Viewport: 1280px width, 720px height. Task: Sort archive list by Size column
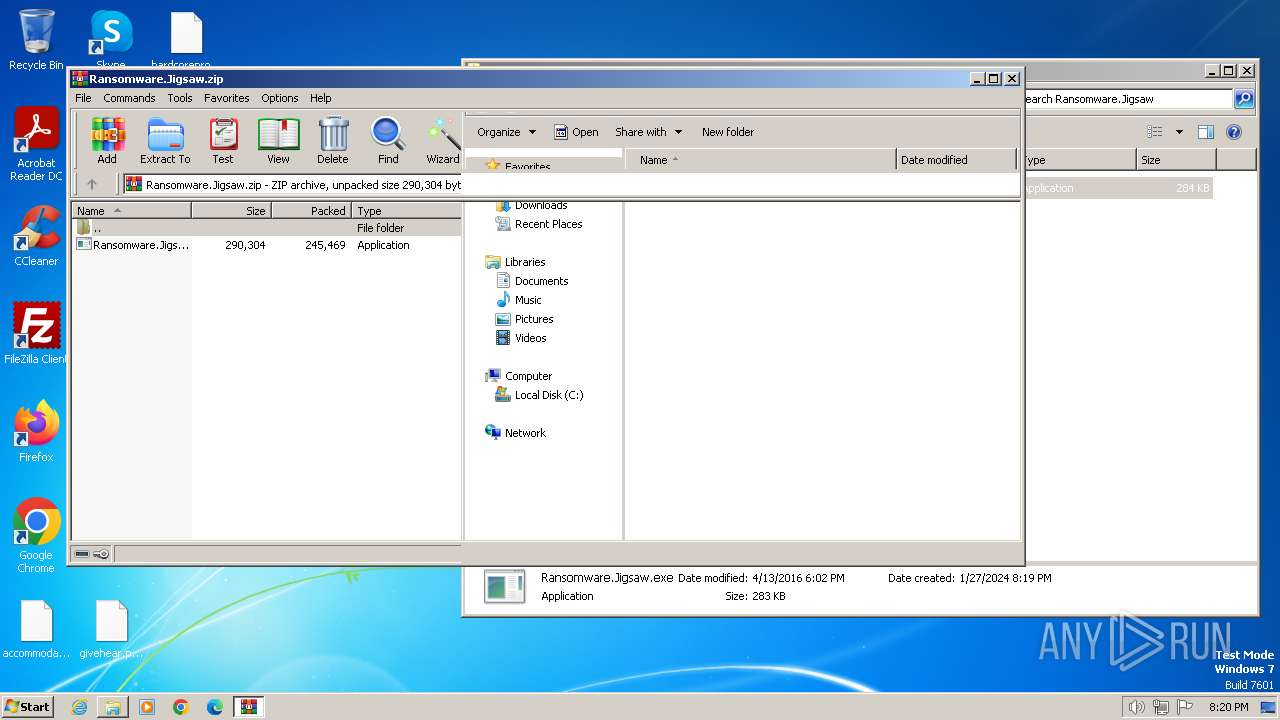231,211
